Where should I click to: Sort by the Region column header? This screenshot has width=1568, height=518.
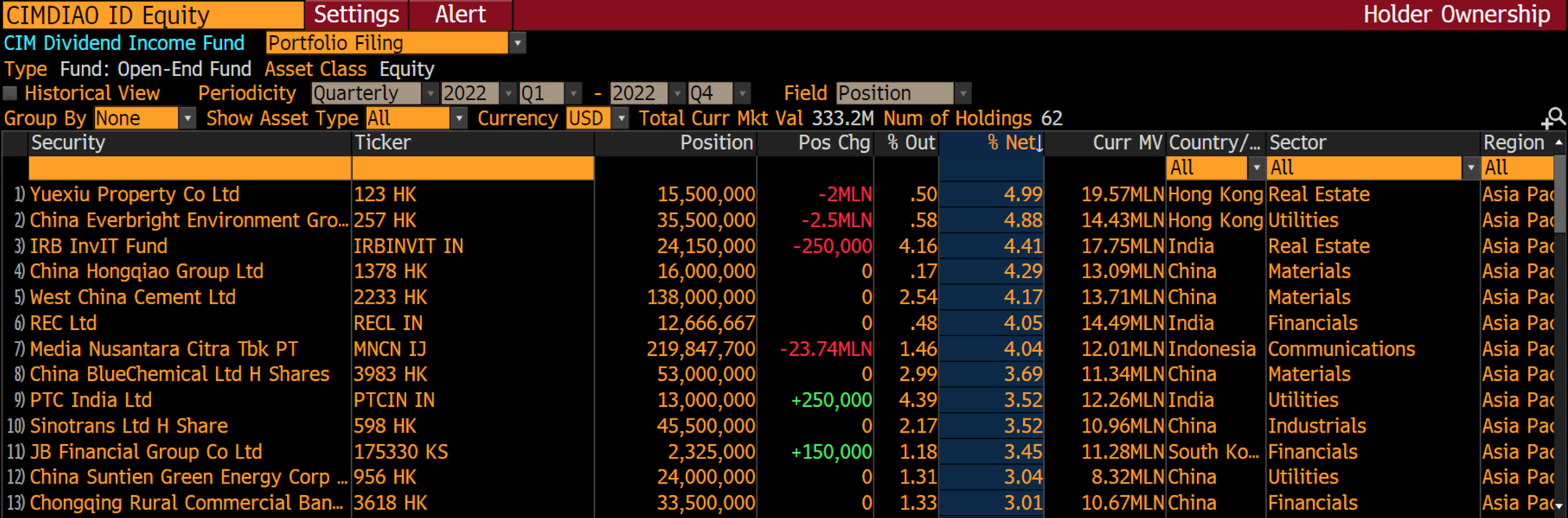click(x=1516, y=143)
